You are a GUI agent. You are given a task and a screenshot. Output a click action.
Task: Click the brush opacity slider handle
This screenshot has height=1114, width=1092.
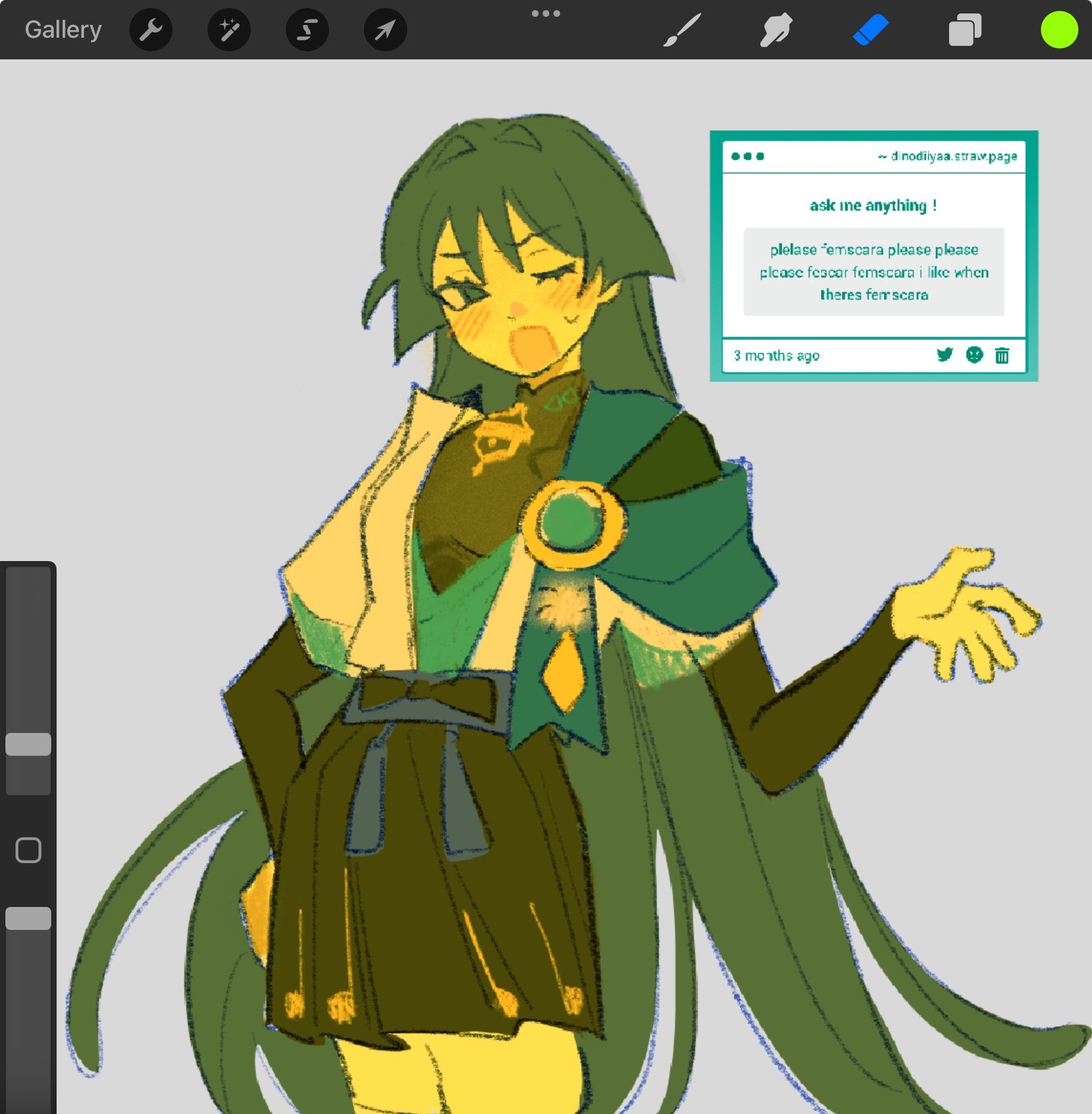point(28,918)
